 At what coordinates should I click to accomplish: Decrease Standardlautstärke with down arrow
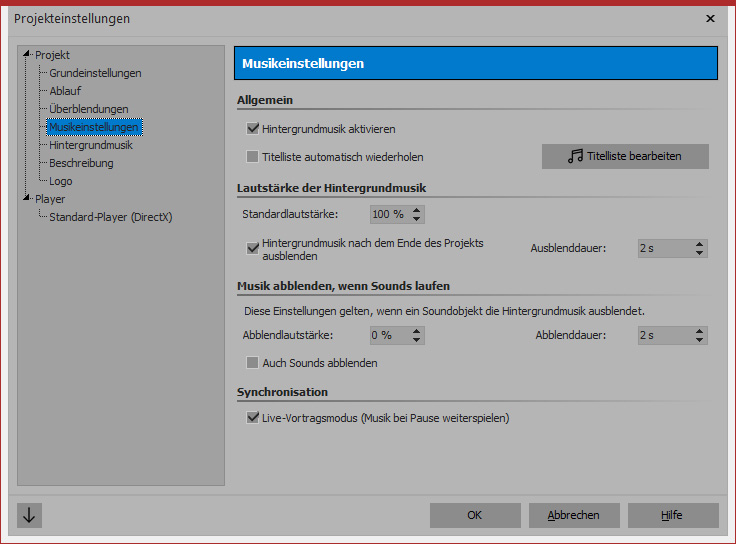coord(416,219)
